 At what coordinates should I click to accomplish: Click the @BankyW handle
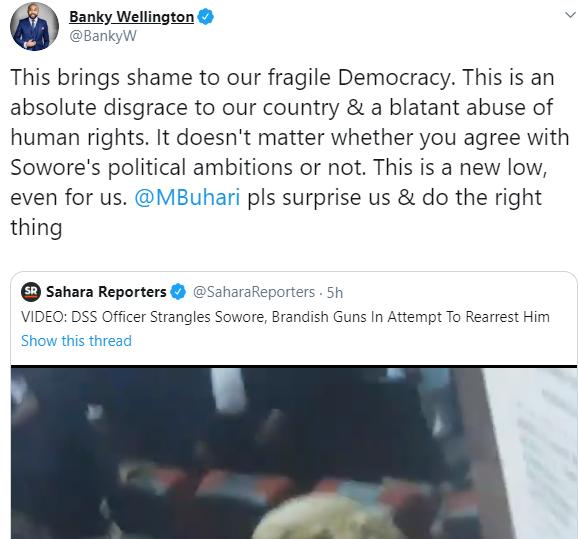(103, 36)
